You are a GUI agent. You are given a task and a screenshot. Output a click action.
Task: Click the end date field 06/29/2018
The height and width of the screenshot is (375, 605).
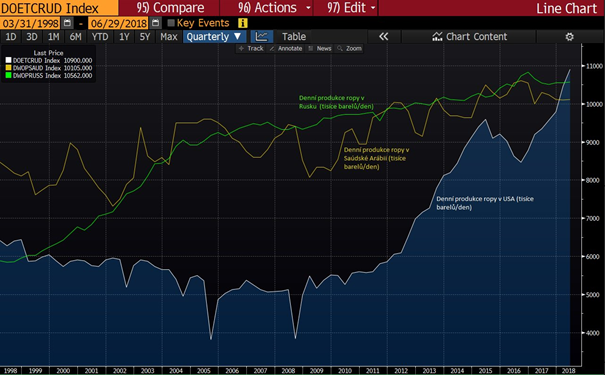[118, 23]
